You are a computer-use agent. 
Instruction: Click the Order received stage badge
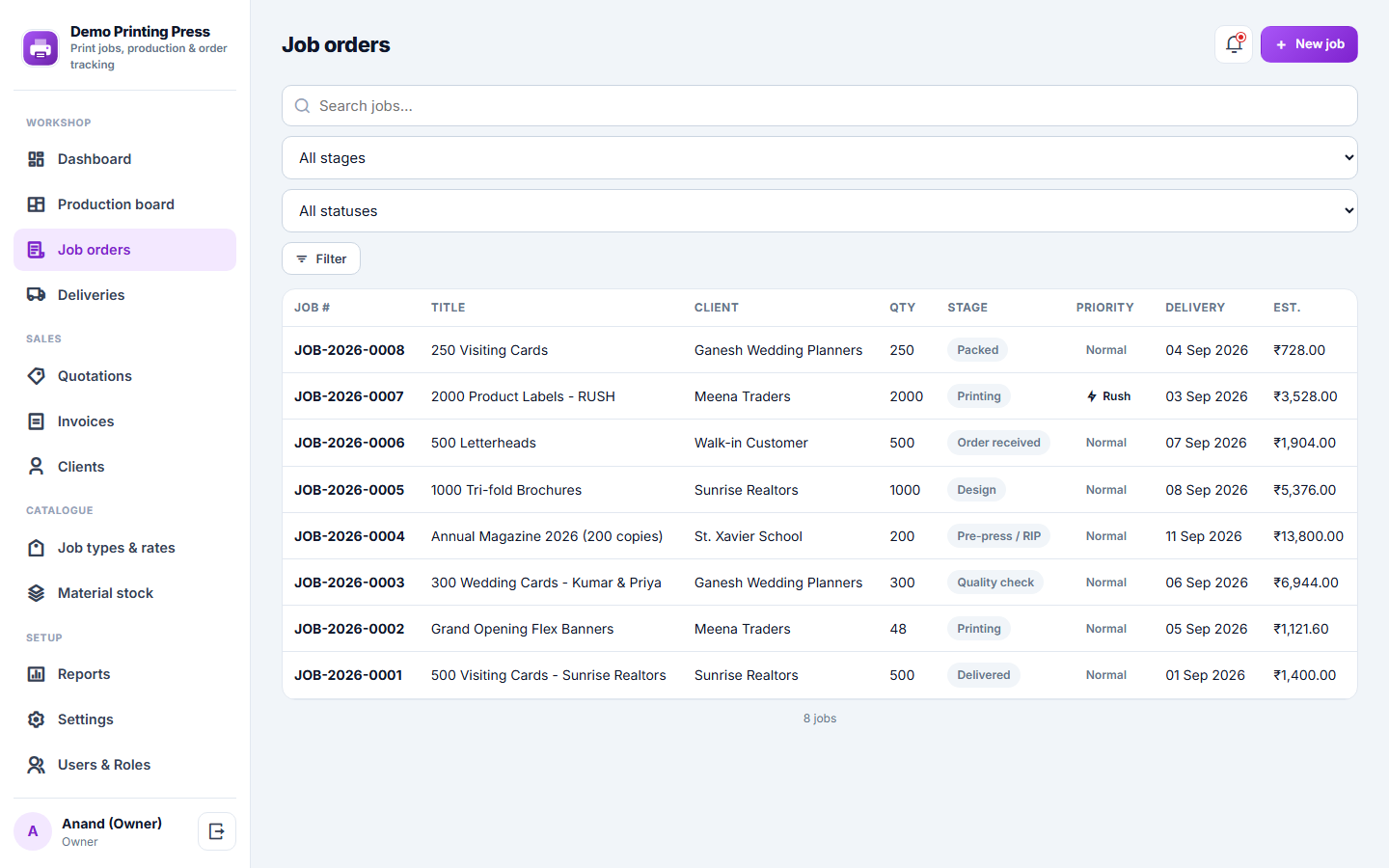point(999,443)
